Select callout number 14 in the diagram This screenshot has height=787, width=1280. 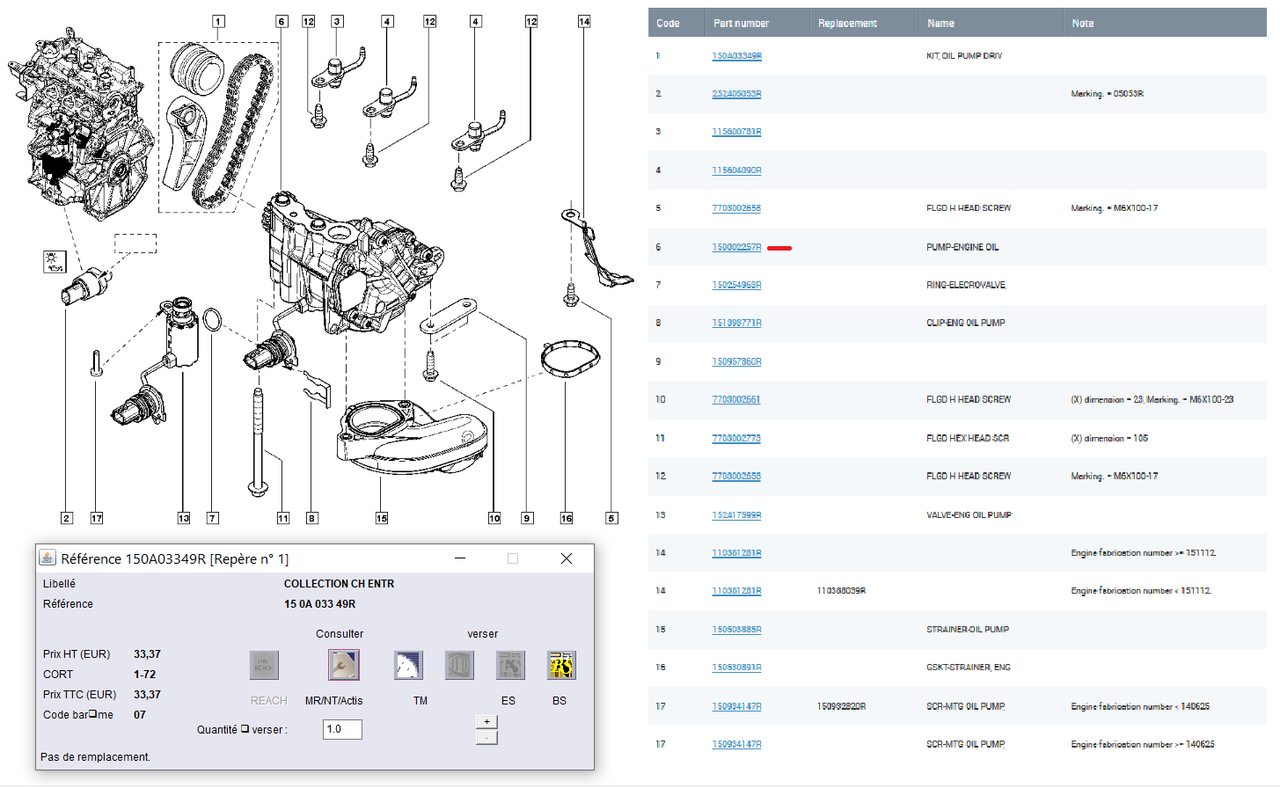pos(584,20)
